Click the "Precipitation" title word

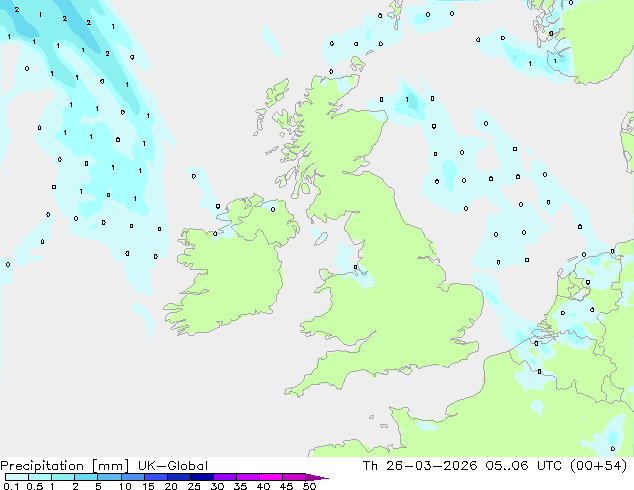coord(42,466)
